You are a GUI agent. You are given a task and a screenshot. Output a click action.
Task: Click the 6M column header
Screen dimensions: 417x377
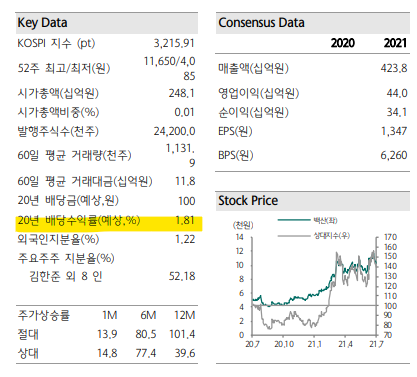point(148,315)
